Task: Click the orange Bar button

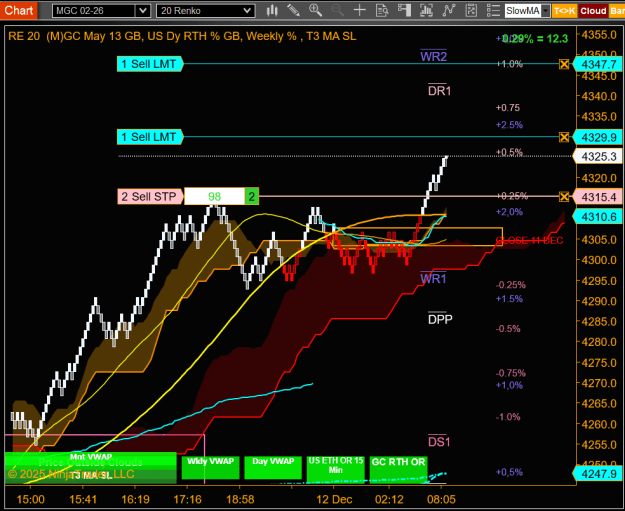Action: [617, 11]
